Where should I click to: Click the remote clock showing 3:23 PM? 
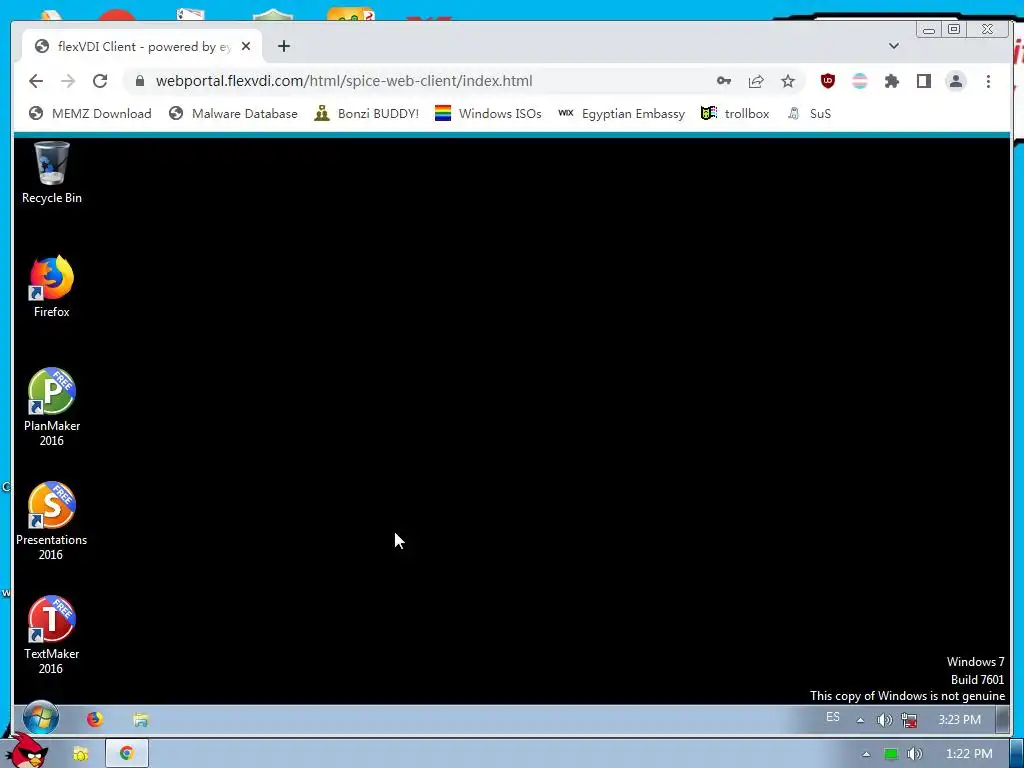point(959,720)
